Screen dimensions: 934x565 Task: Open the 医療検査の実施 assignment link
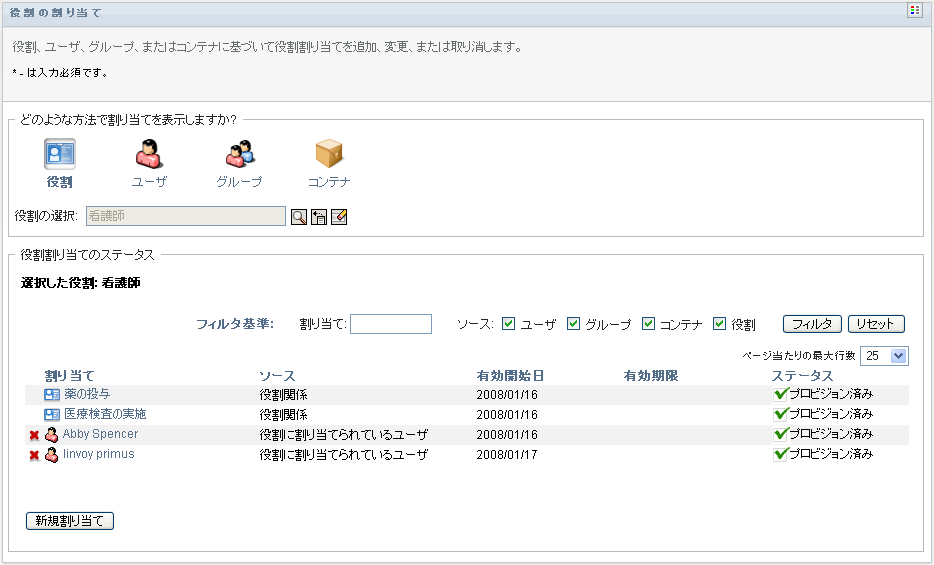point(105,414)
